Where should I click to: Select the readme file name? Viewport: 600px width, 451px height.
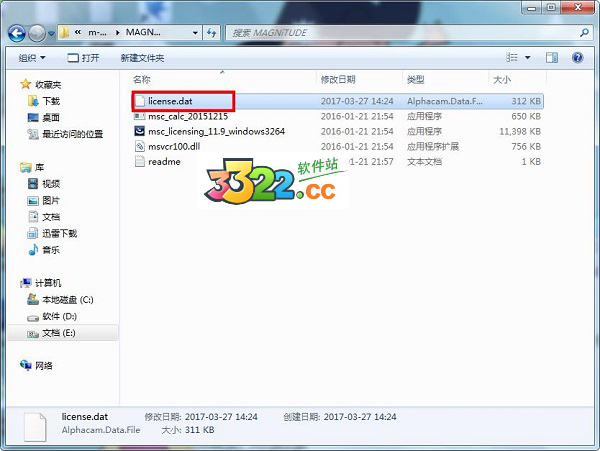coord(164,161)
